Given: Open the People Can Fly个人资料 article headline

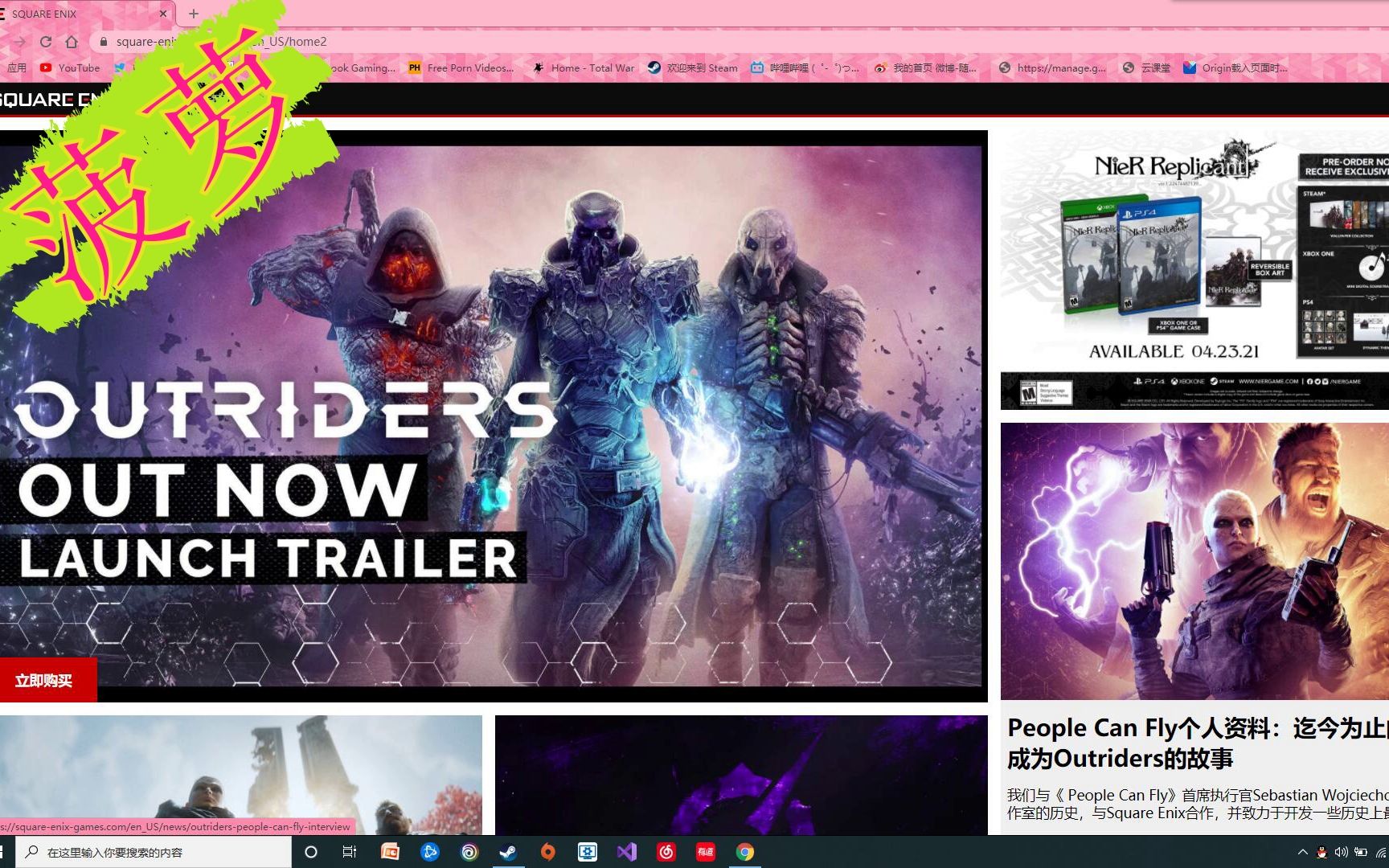Looking at the screenshot, I should pyautogui.click(x=1198, y=743).
